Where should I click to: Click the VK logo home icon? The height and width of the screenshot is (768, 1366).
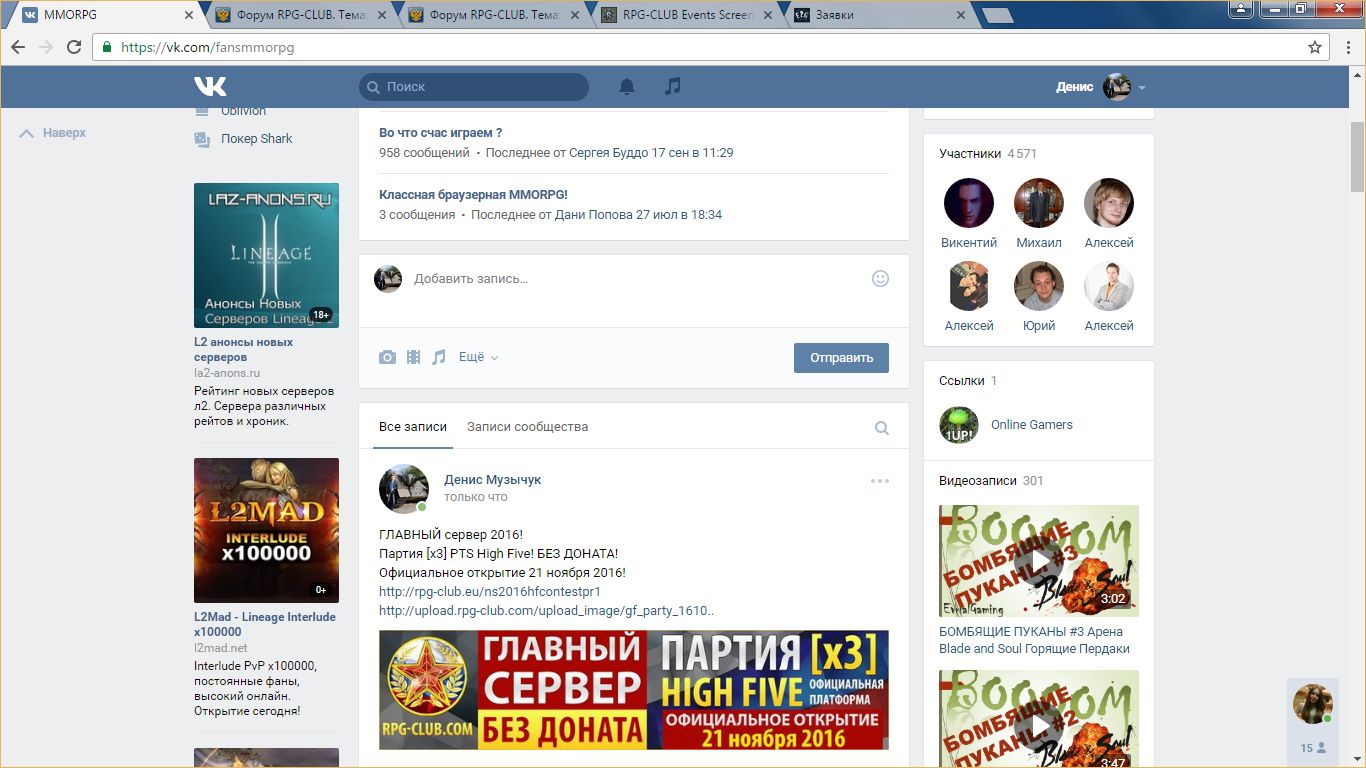(x=210, y=86)
